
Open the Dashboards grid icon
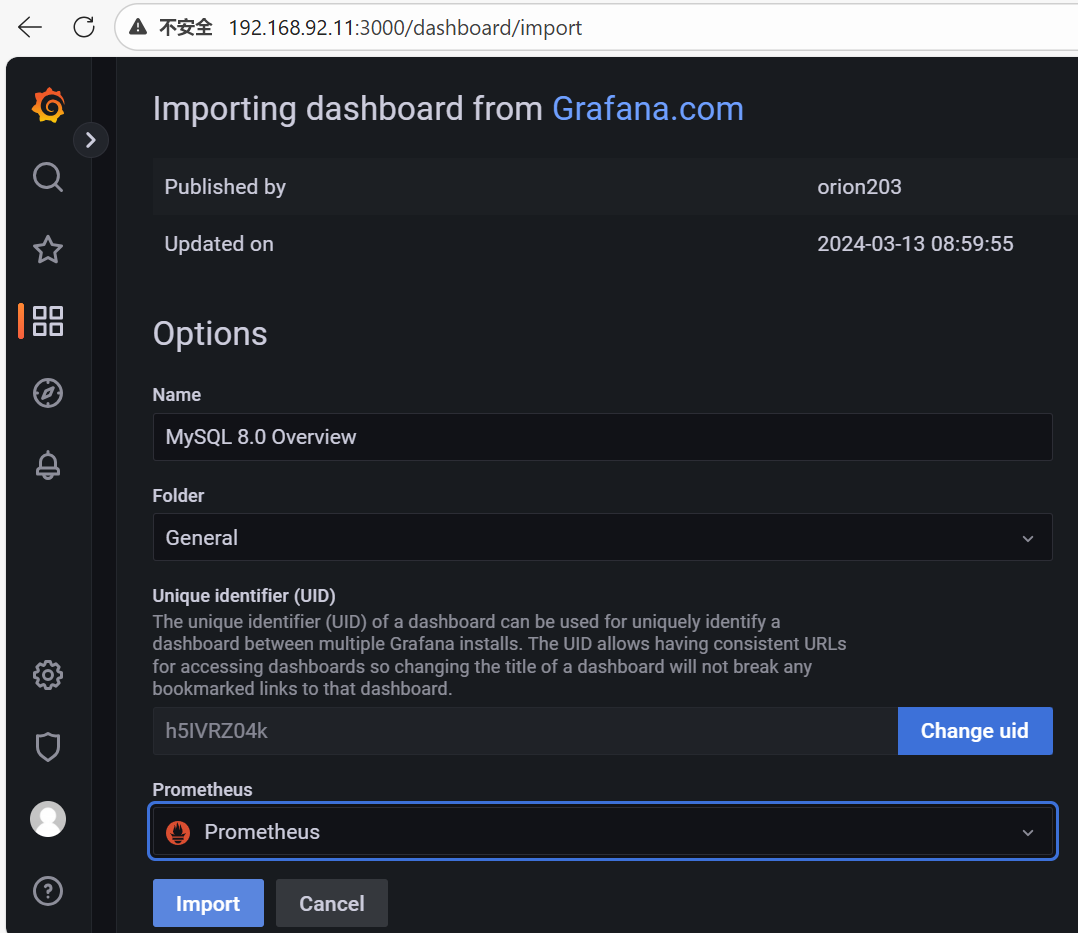(48, 321)
